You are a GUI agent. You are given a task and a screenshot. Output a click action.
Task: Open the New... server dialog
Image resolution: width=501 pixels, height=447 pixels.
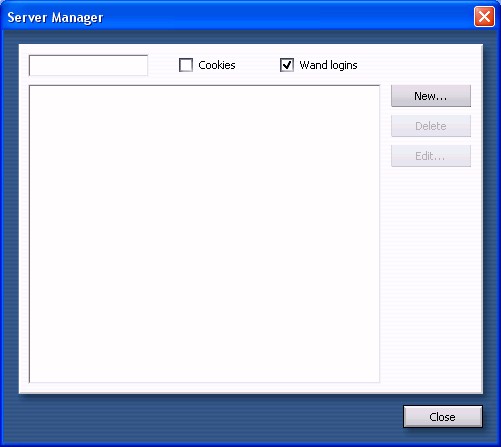pos(431,96)
